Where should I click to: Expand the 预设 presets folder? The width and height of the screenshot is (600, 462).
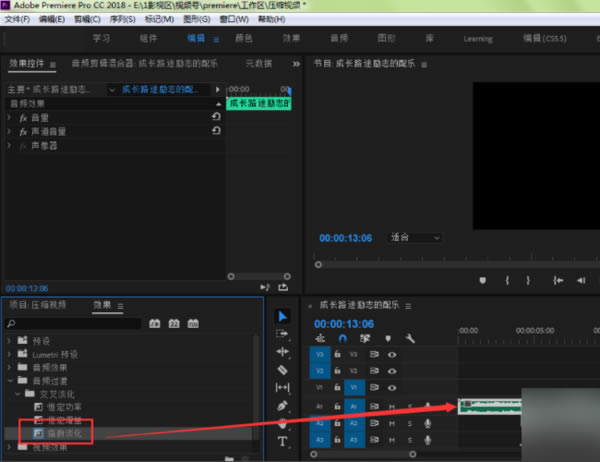[11, 340]
